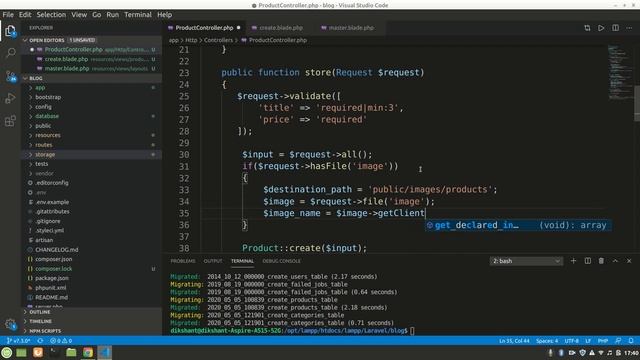
Task: Expand the NPM Scripts section
Action: (x=92, y=331)
